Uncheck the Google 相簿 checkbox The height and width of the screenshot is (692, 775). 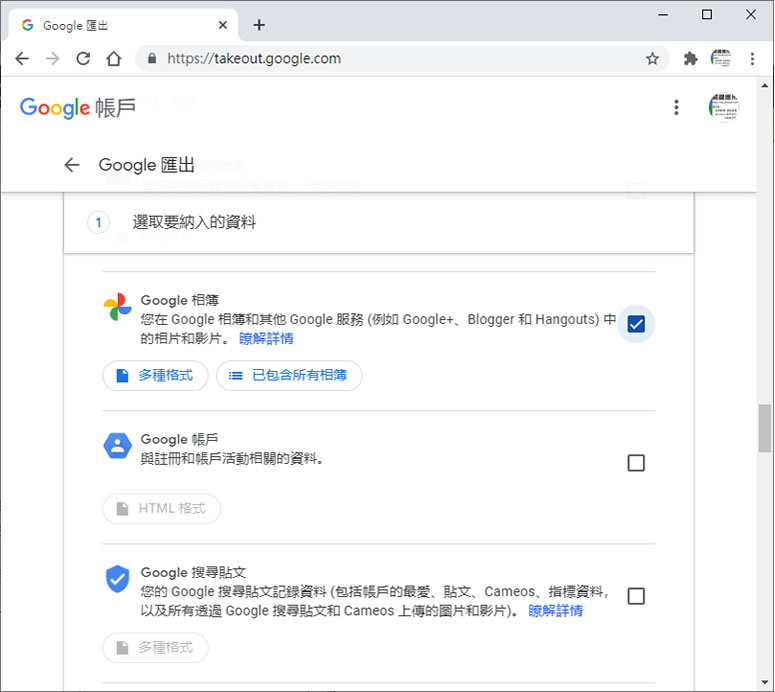tap(636, 324)
